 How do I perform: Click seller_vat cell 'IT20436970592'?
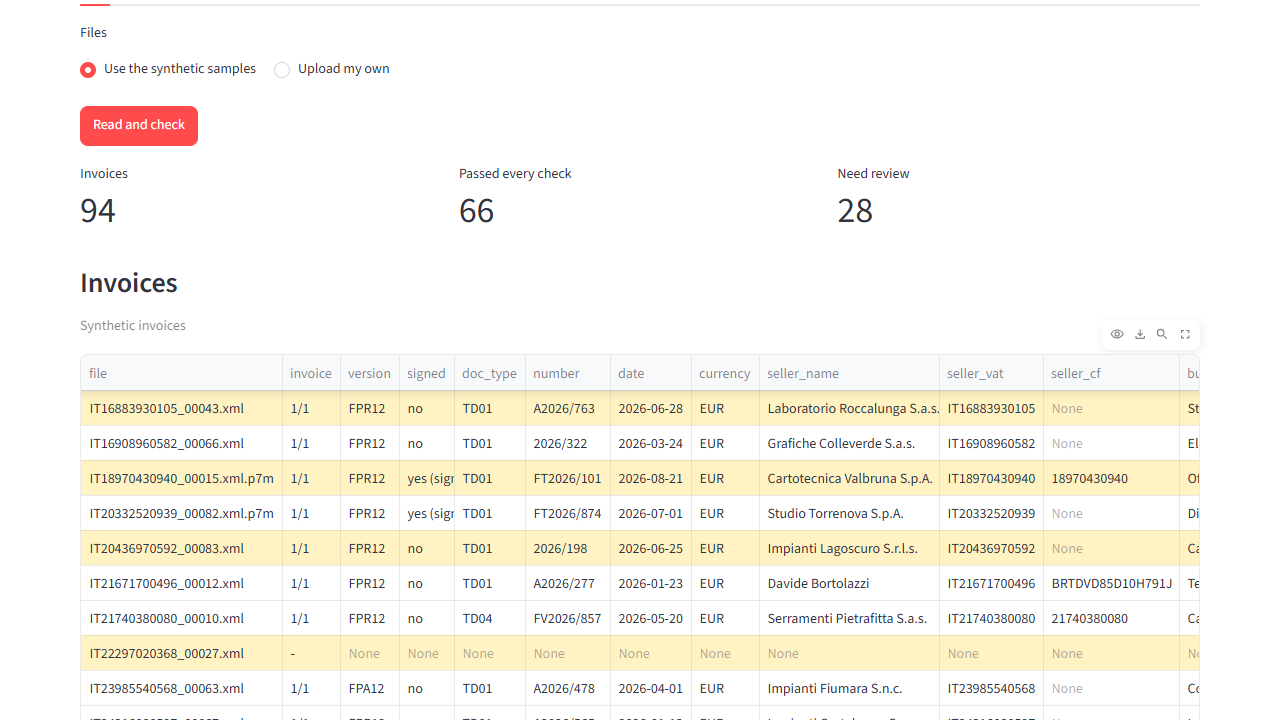click(991, 548)
